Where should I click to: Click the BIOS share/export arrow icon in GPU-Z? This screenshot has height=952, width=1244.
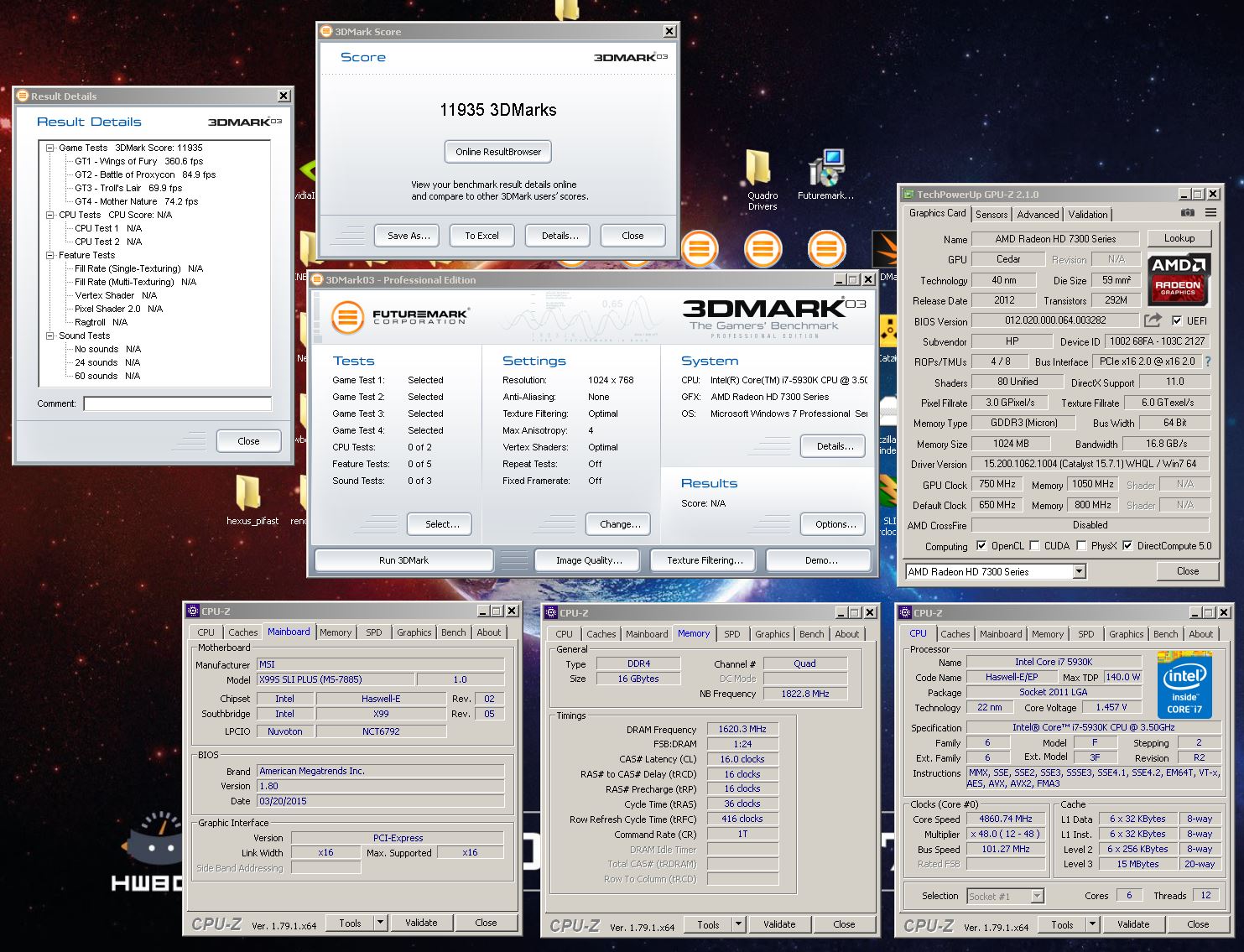(1153, 320)
